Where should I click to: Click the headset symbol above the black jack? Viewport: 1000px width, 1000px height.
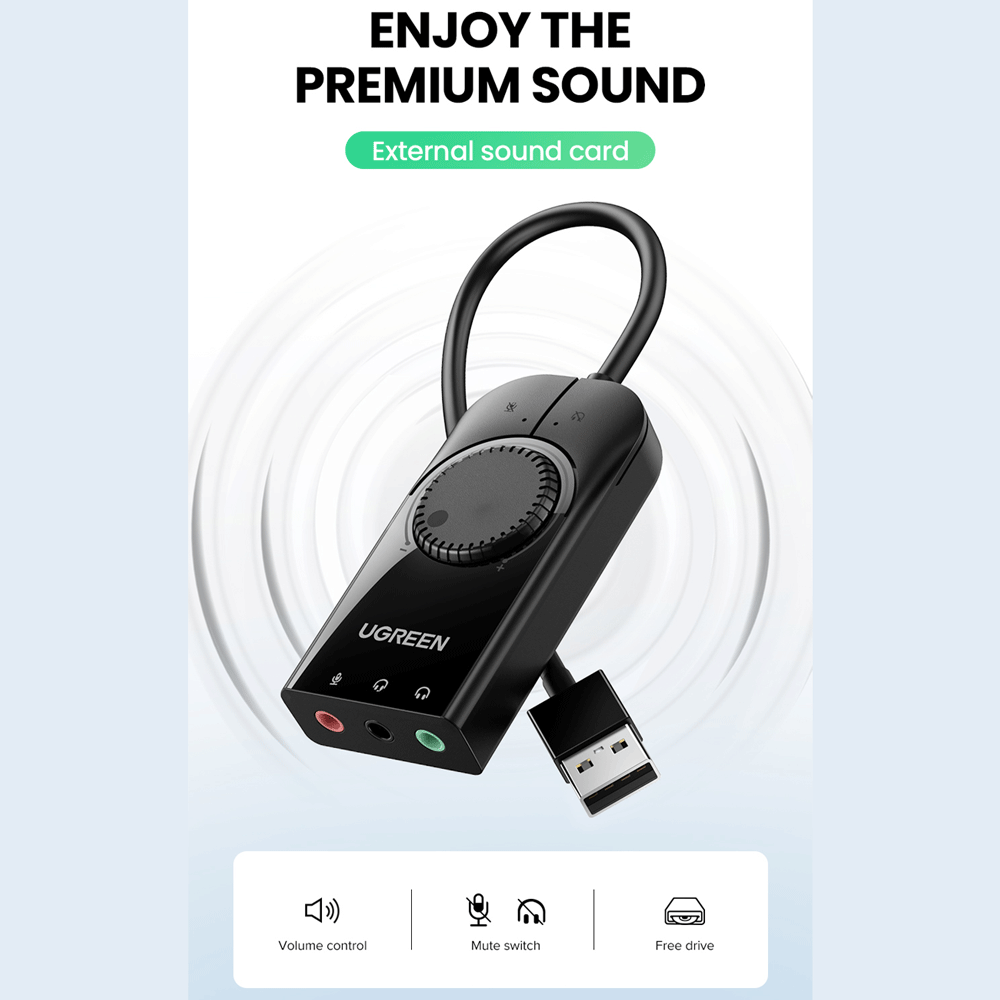pyautogui.click(x=381, y=685)
